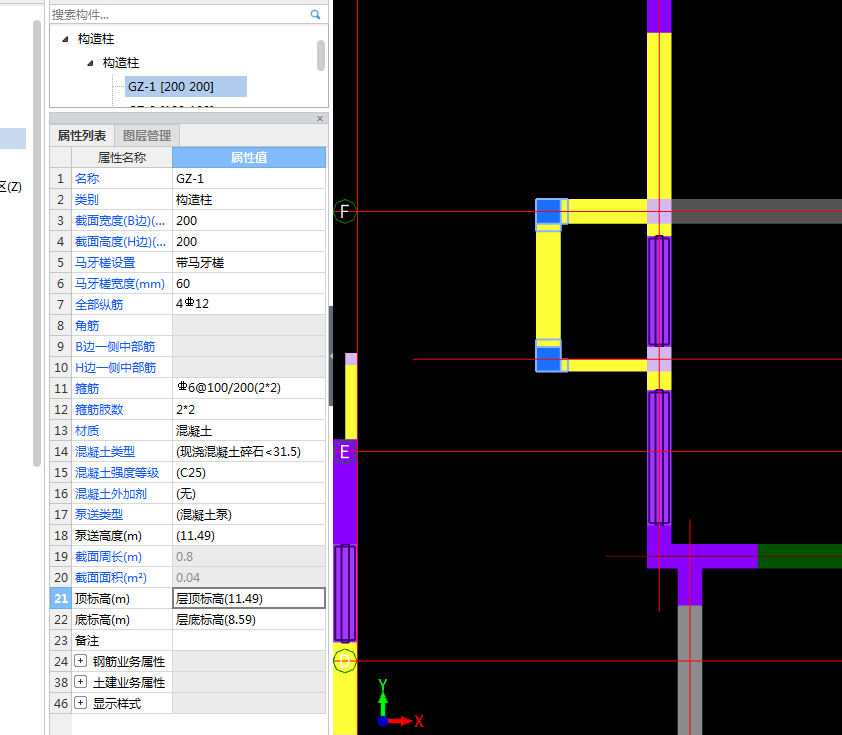Click the 属性名称 column header
This screenshot has height=735, width=842.
pos(122,157)
